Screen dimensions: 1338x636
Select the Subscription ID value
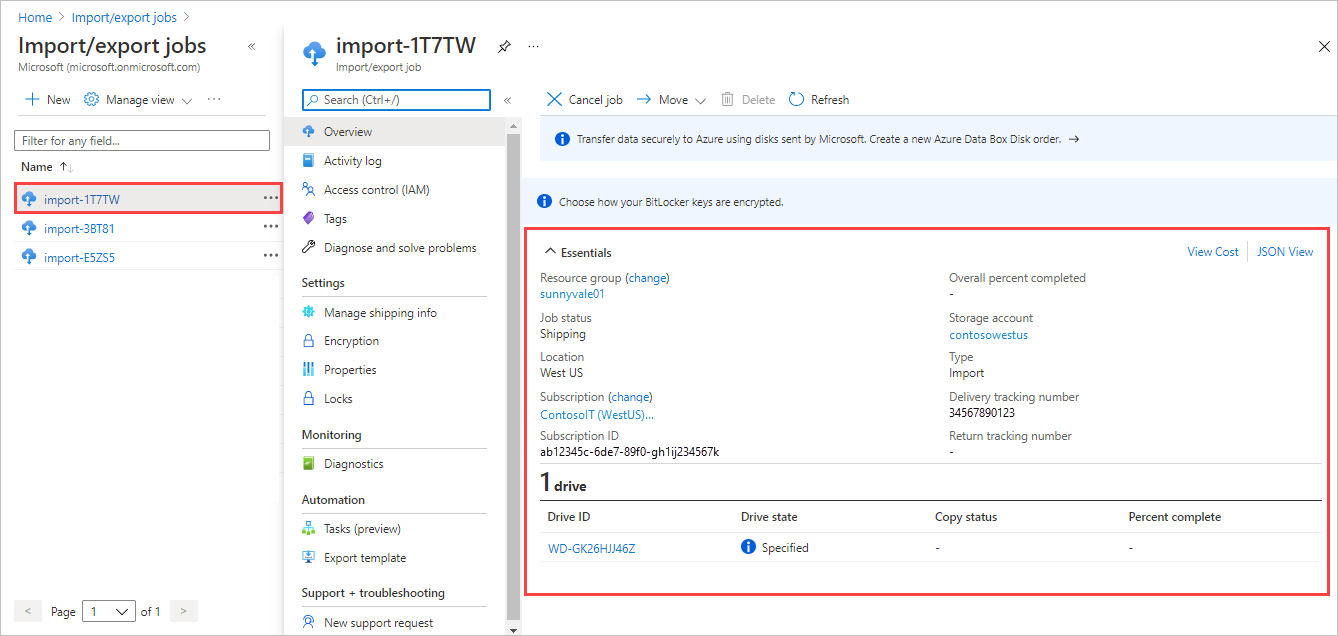630,452
